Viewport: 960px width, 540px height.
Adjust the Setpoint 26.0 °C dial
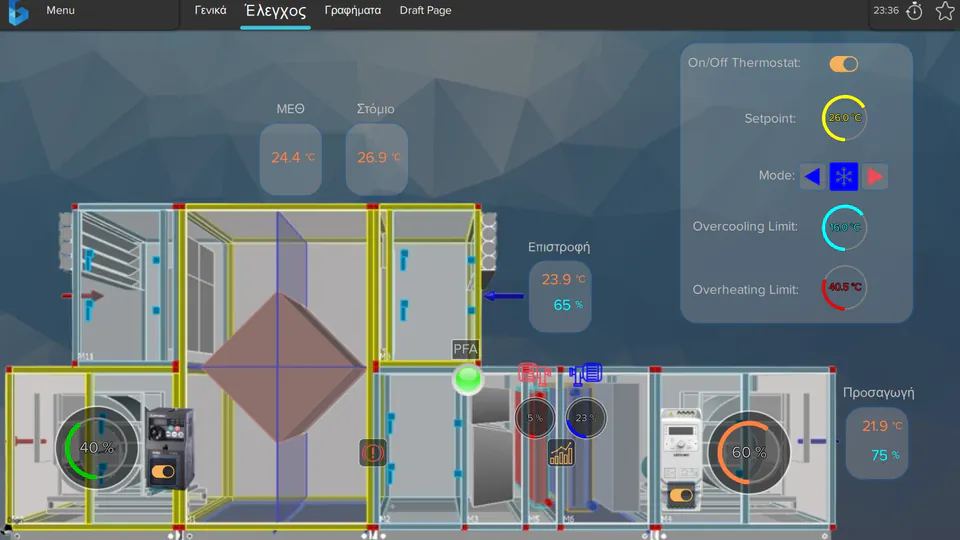pos(844,118)
